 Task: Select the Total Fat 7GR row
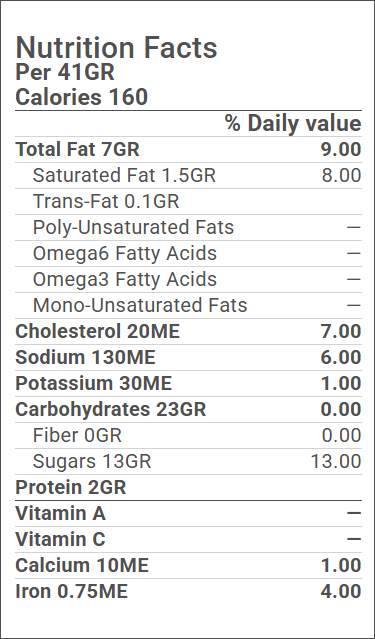188,150
